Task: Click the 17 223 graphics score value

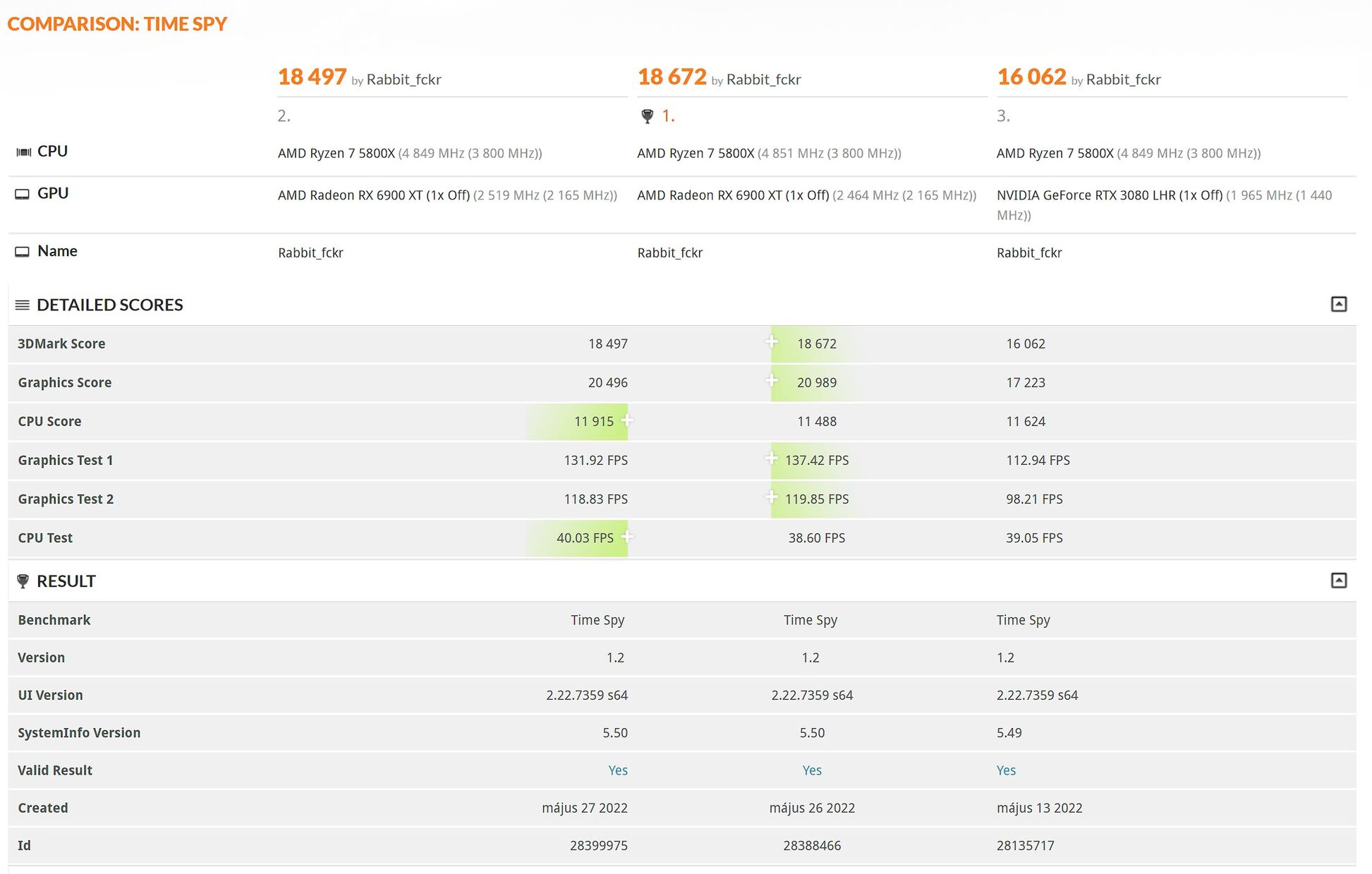Action: (1026, 382)
